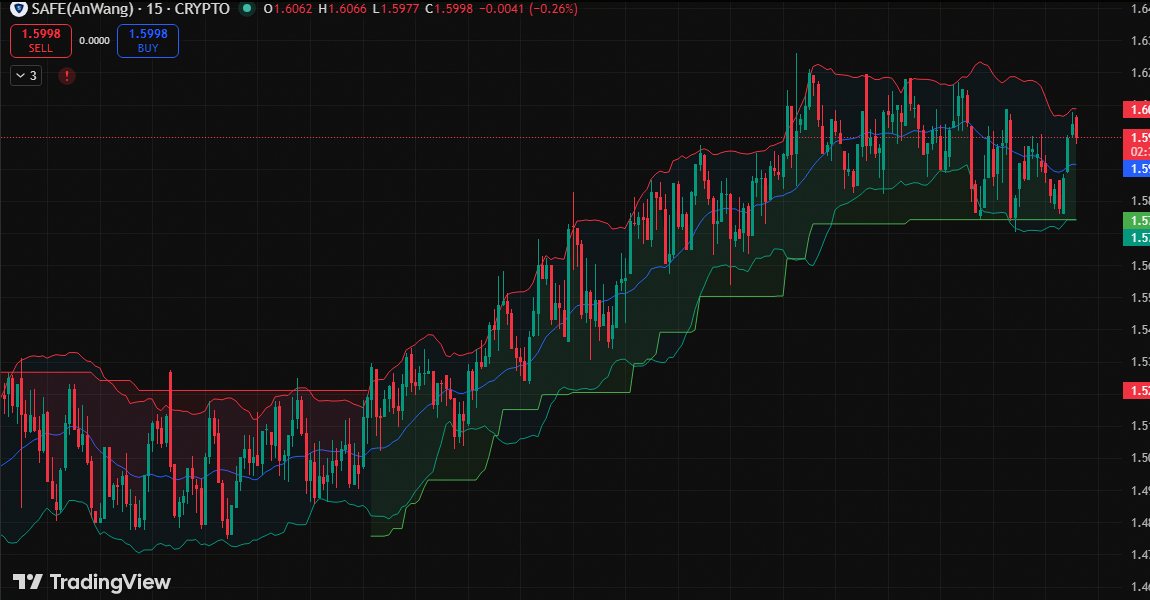Select the open value O1.6062
The width and height of the screenshot is (1150, 600).
(x=288, y=9)
